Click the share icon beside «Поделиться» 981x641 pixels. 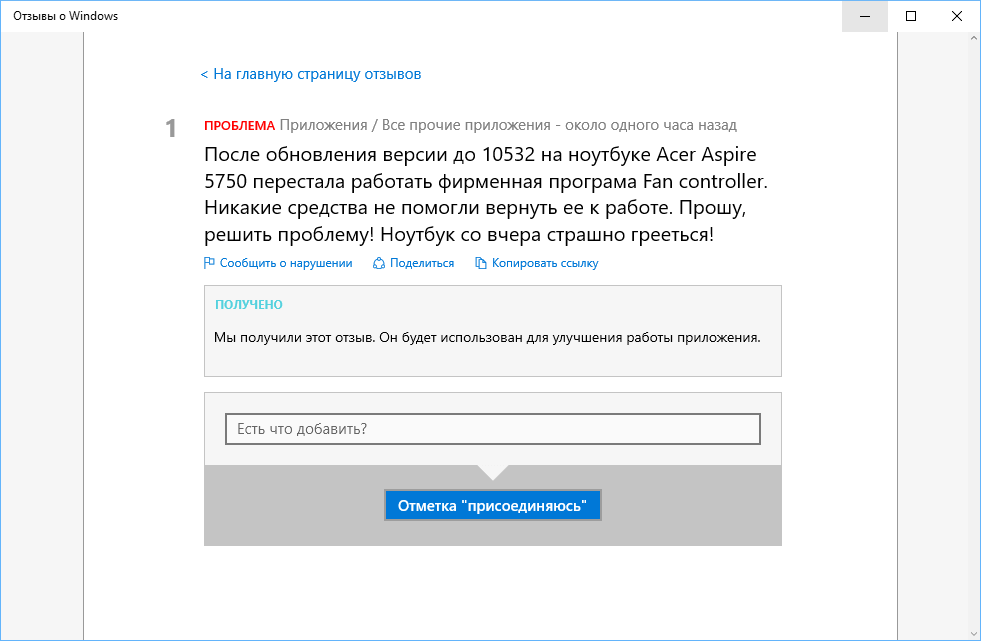(379, 263)
